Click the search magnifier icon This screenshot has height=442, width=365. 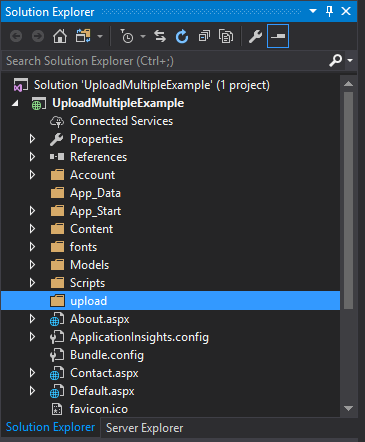335,61
